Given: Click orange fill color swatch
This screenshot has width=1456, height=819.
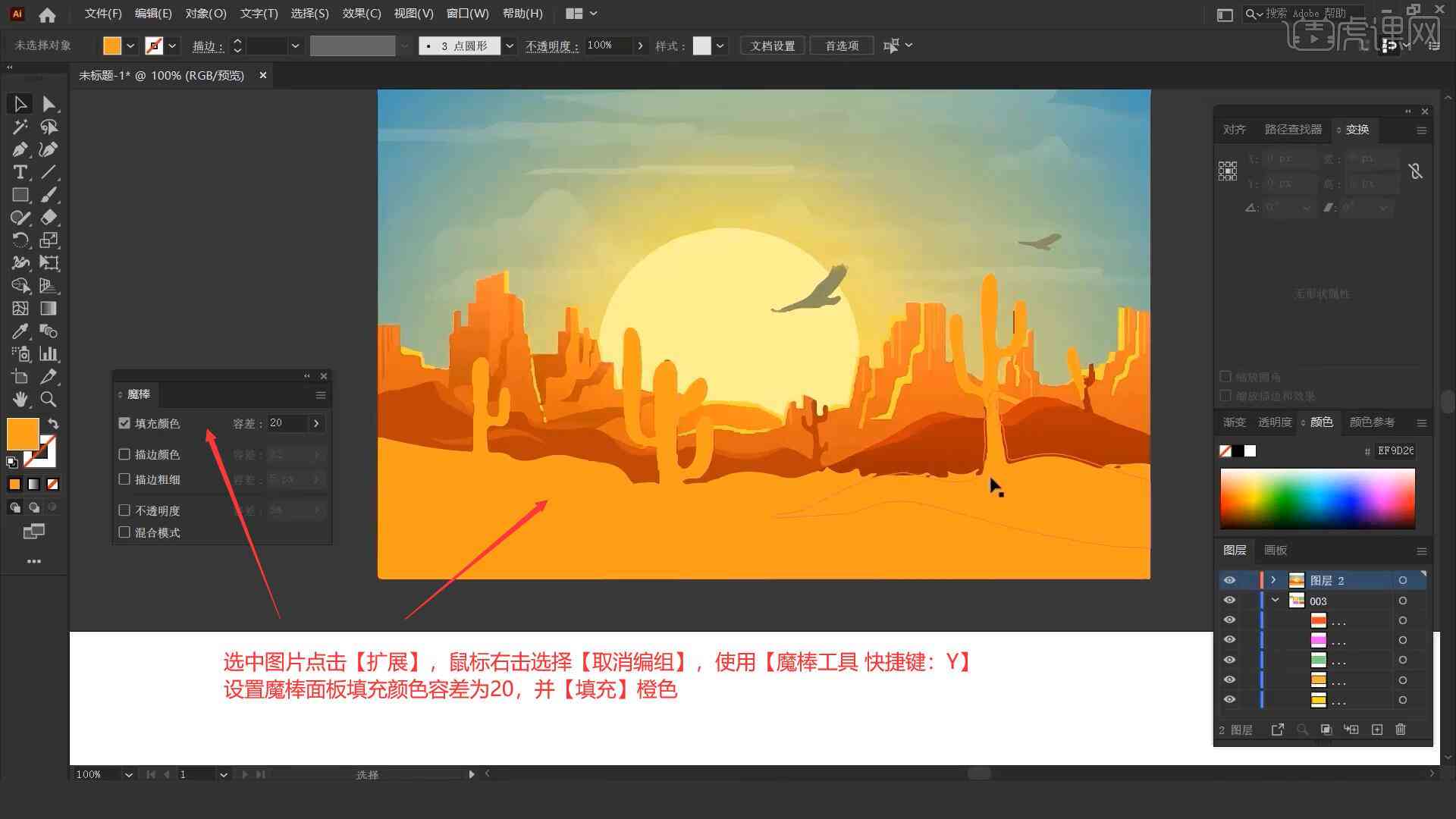Looking at the screenshot, I should click(21, 432).
